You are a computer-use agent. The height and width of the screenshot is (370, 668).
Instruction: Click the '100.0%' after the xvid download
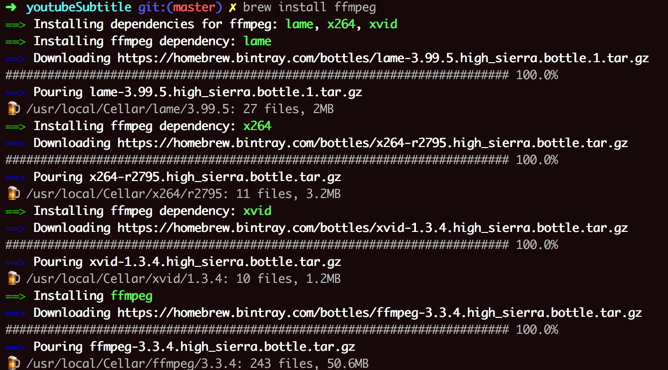(x=537, y=245)
